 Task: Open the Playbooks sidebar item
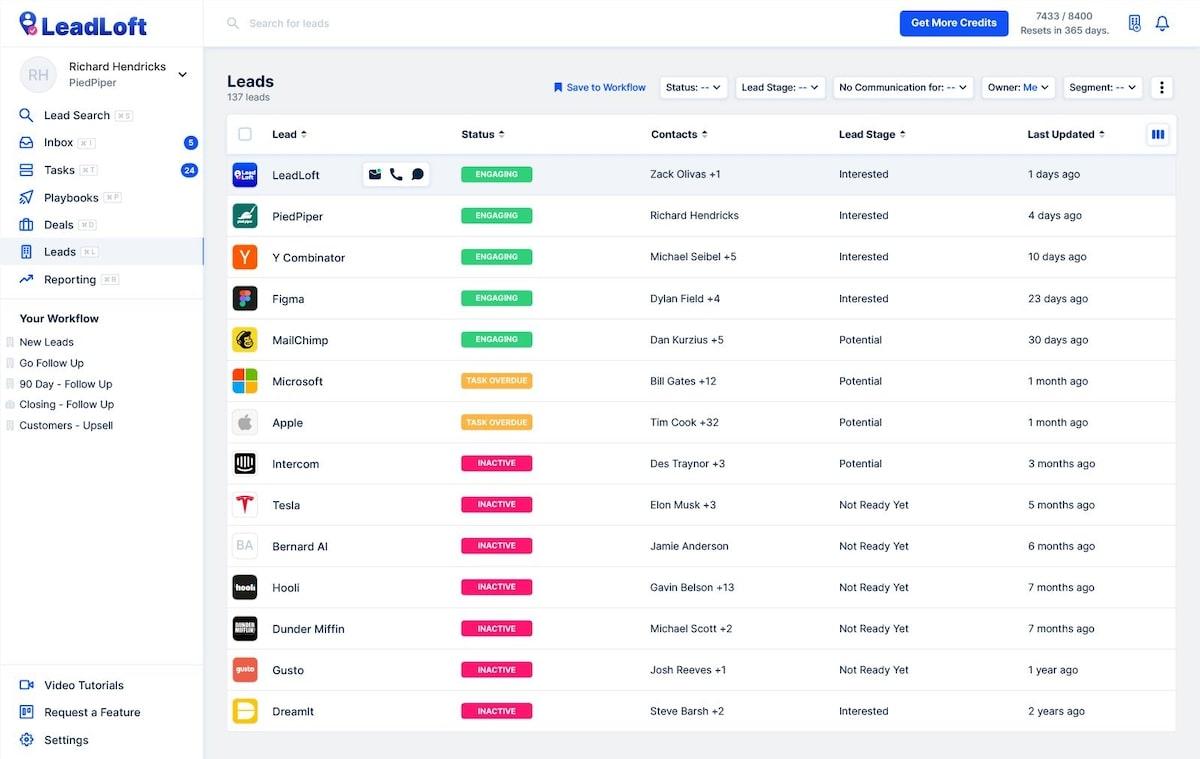[x=70, y=198]
